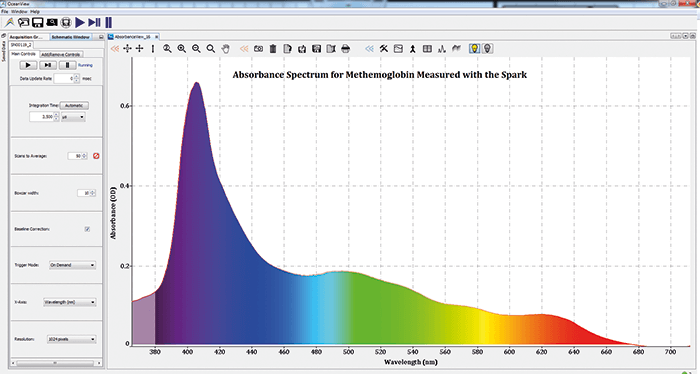Click the large blue pause icon in the top toolbar
The width and height of the screenshot is (700, 374).
point(108,22)
